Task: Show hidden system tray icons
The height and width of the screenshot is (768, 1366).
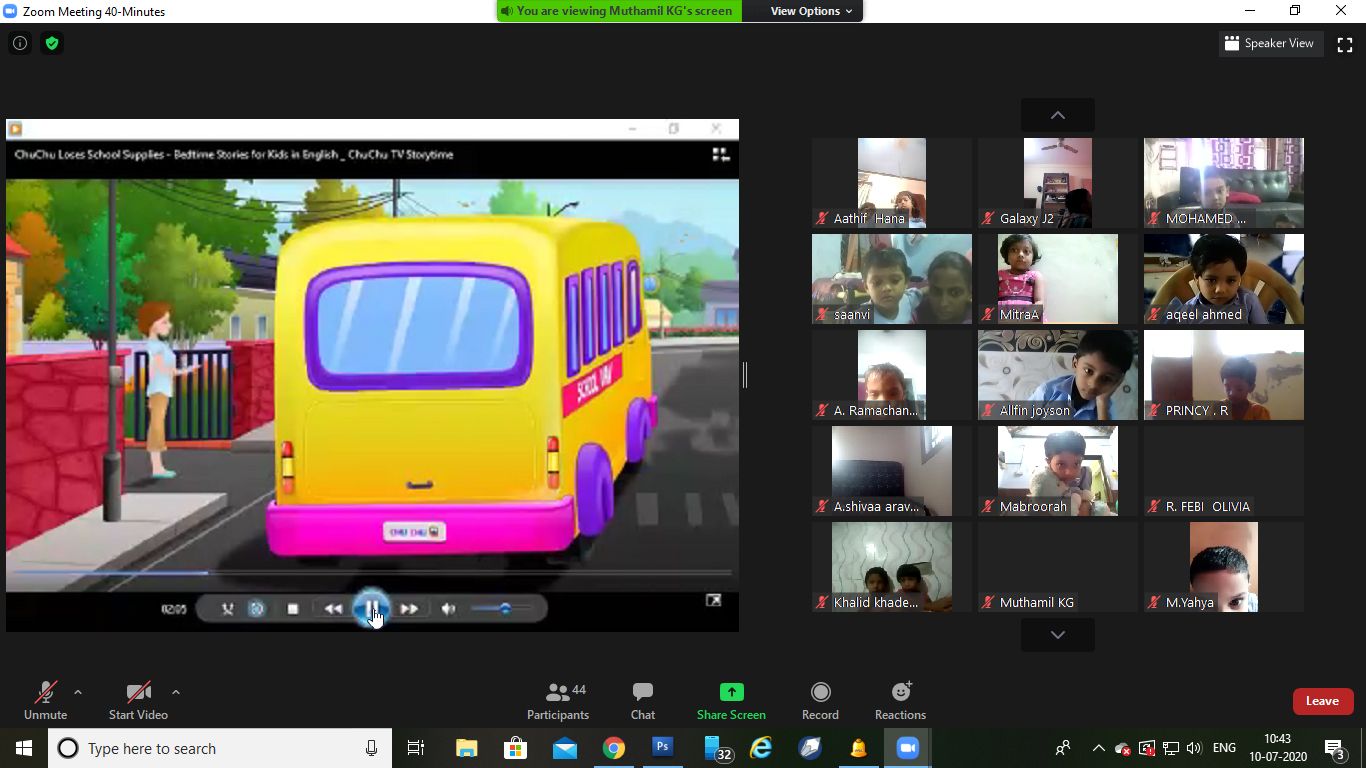Action: click(1099, 748)
